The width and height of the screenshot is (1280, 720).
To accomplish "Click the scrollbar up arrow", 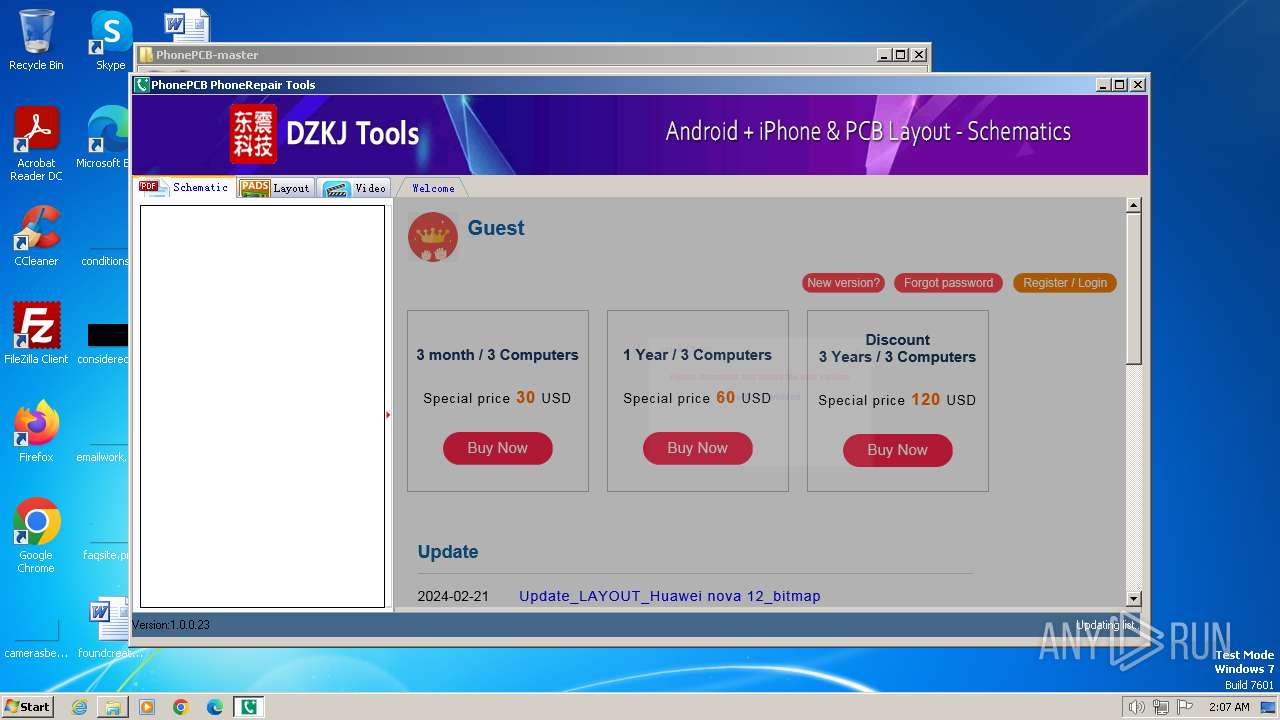I will 1133,205.
